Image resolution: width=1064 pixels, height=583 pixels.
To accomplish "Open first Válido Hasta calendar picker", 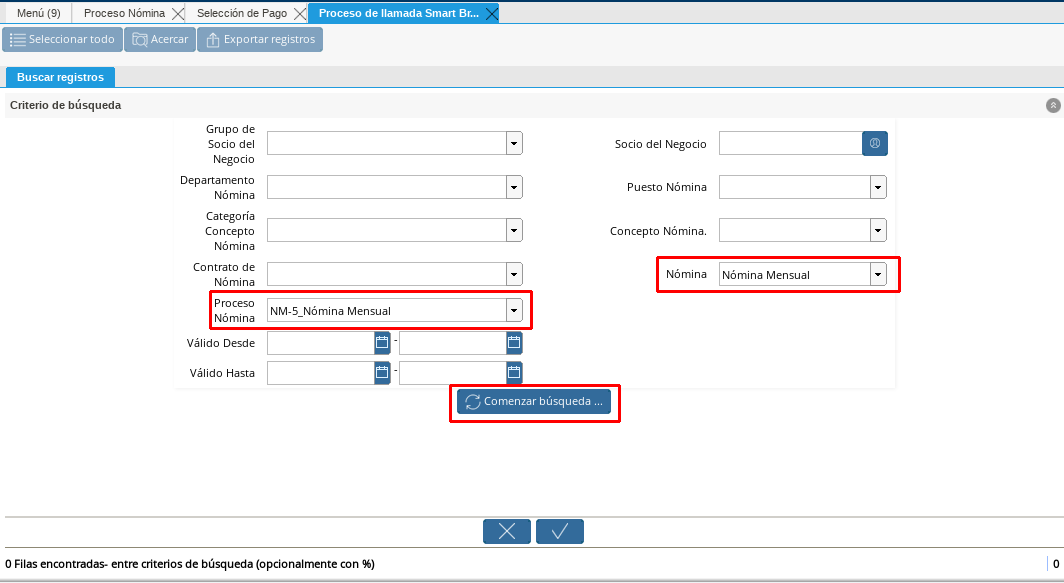I will 382,373.
